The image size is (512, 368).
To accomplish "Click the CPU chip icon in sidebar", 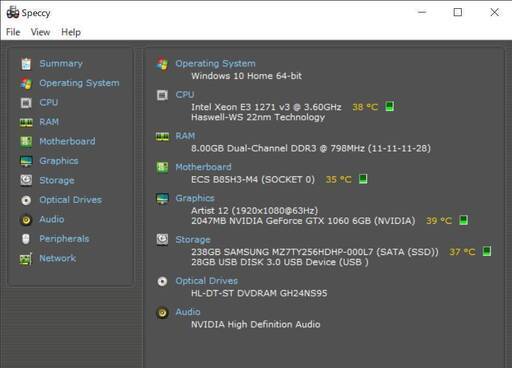I will 26,103.
